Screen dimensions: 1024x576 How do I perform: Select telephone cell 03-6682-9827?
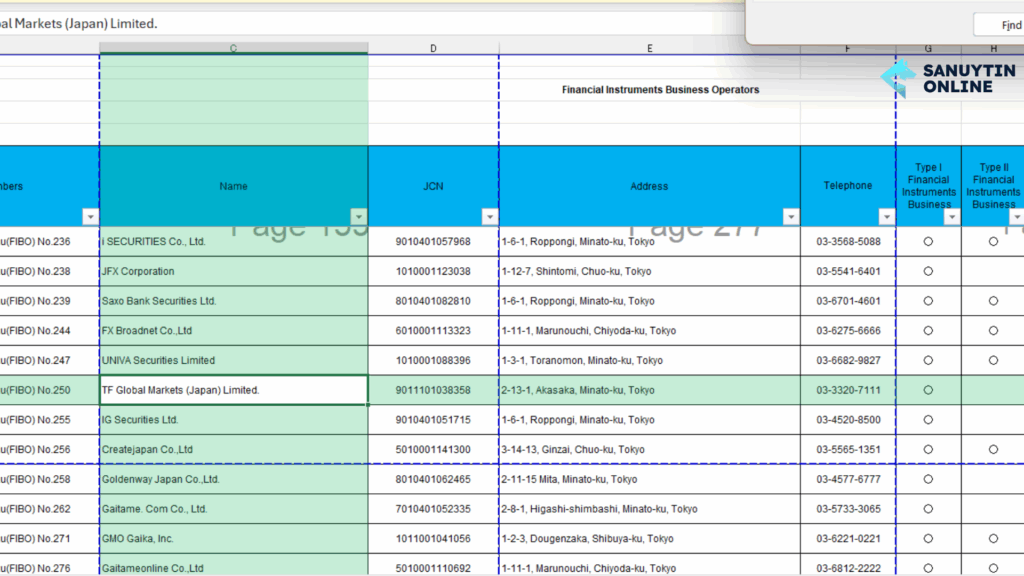click(x=848, y=360)
